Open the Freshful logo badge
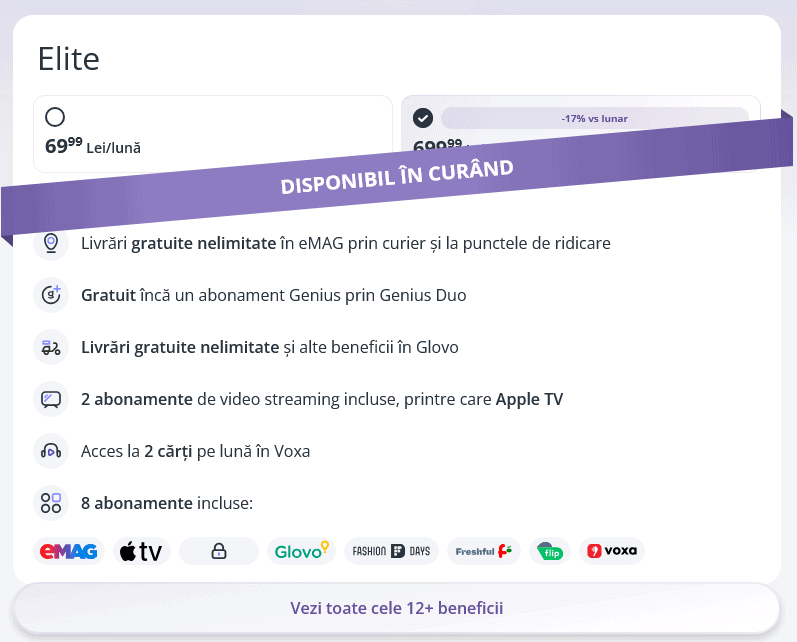 483,551
